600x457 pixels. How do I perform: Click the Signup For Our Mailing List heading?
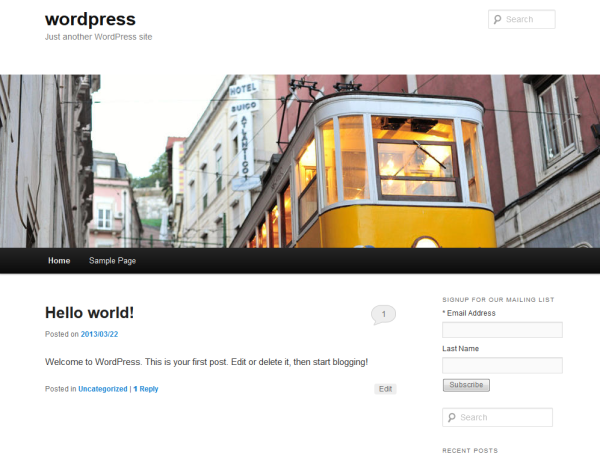[498, 300]
